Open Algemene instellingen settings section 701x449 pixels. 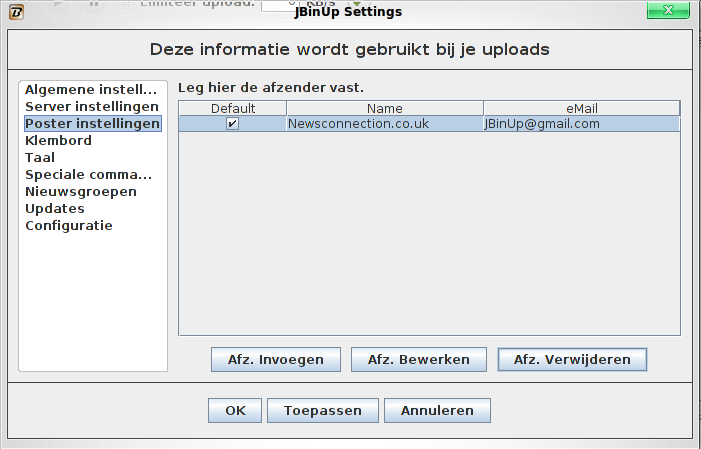pos(91,89)
